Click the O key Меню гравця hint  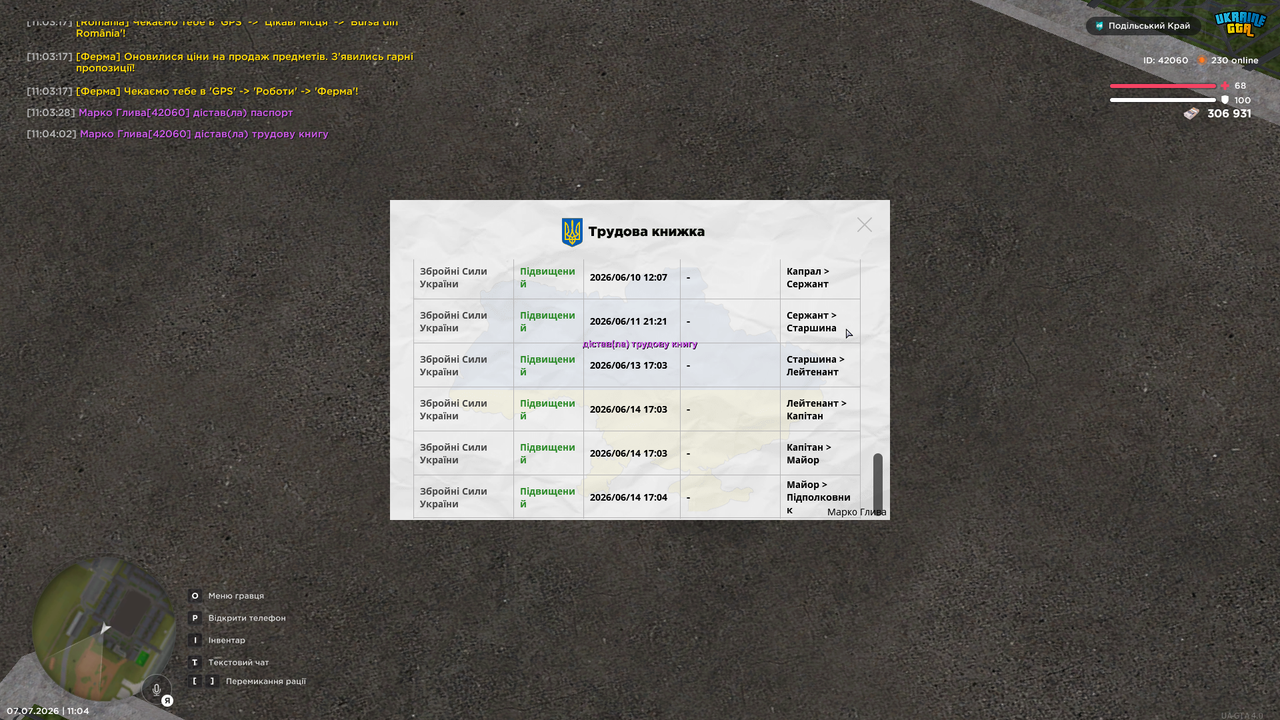pos(227,596)
